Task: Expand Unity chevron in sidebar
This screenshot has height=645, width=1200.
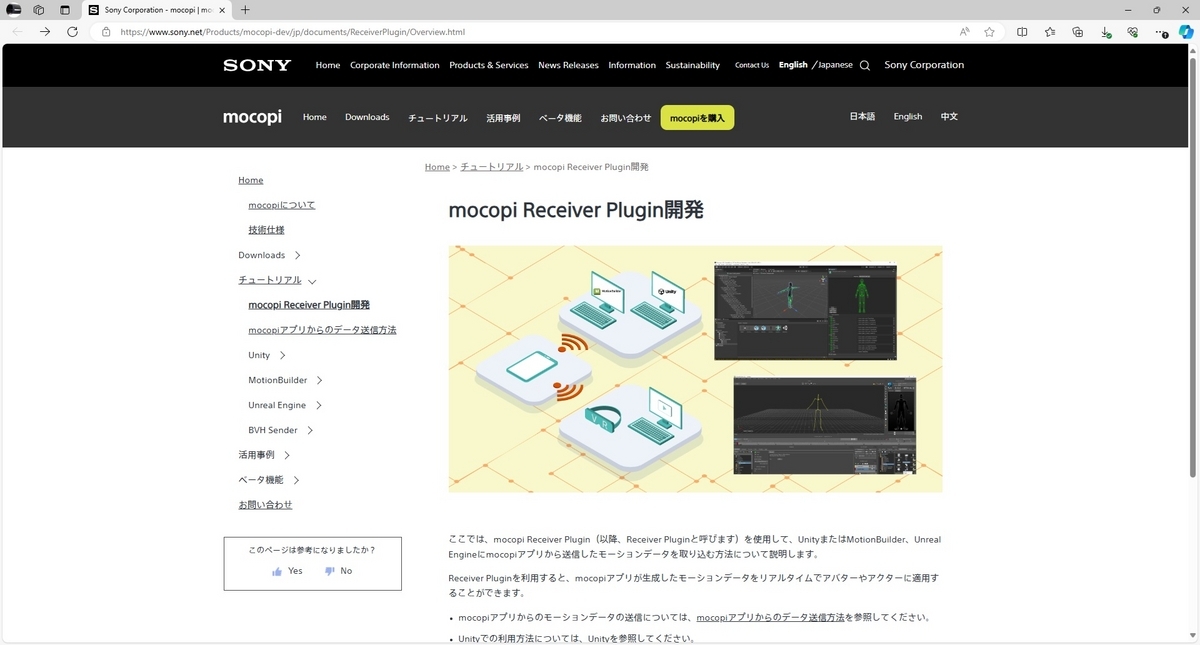Action: (x=283, y=356)
